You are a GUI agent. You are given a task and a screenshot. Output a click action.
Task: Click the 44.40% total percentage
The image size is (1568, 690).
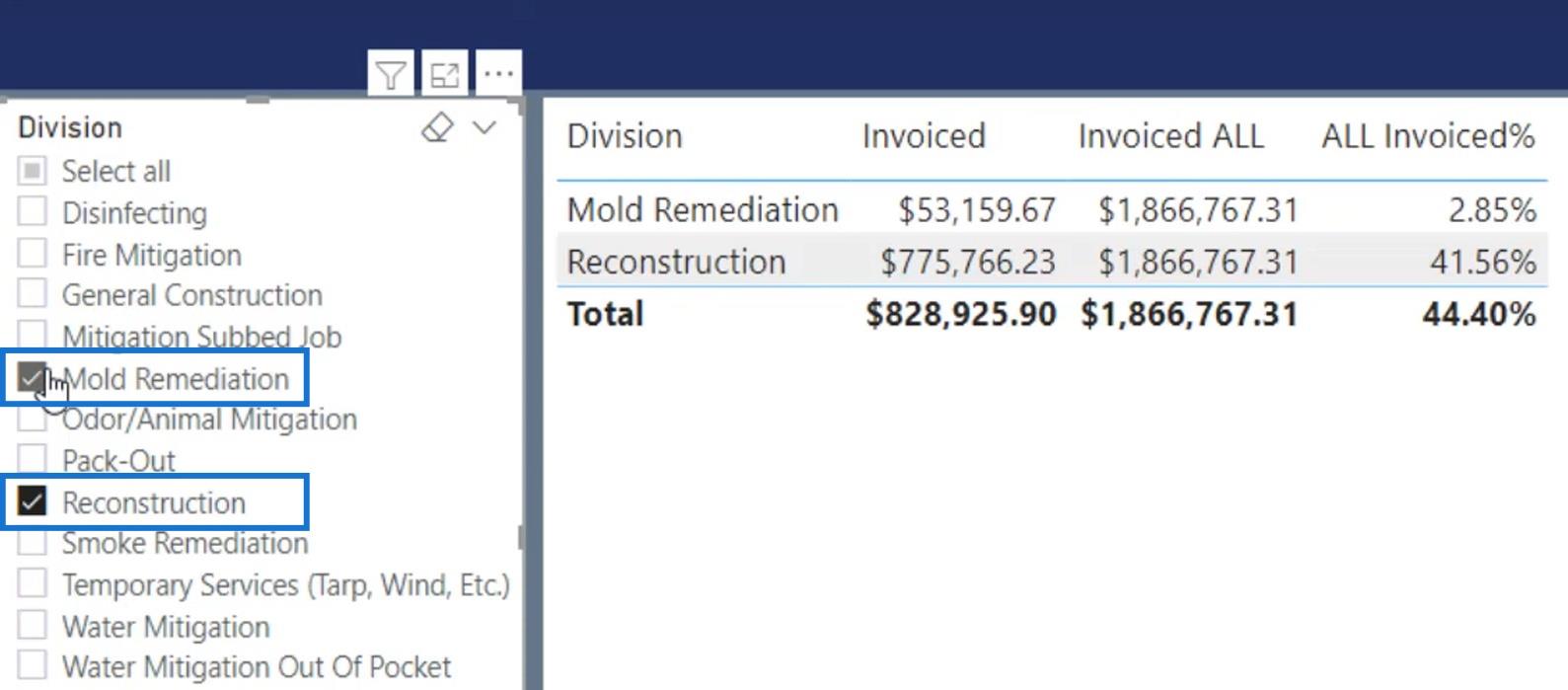coord(1479,314)
